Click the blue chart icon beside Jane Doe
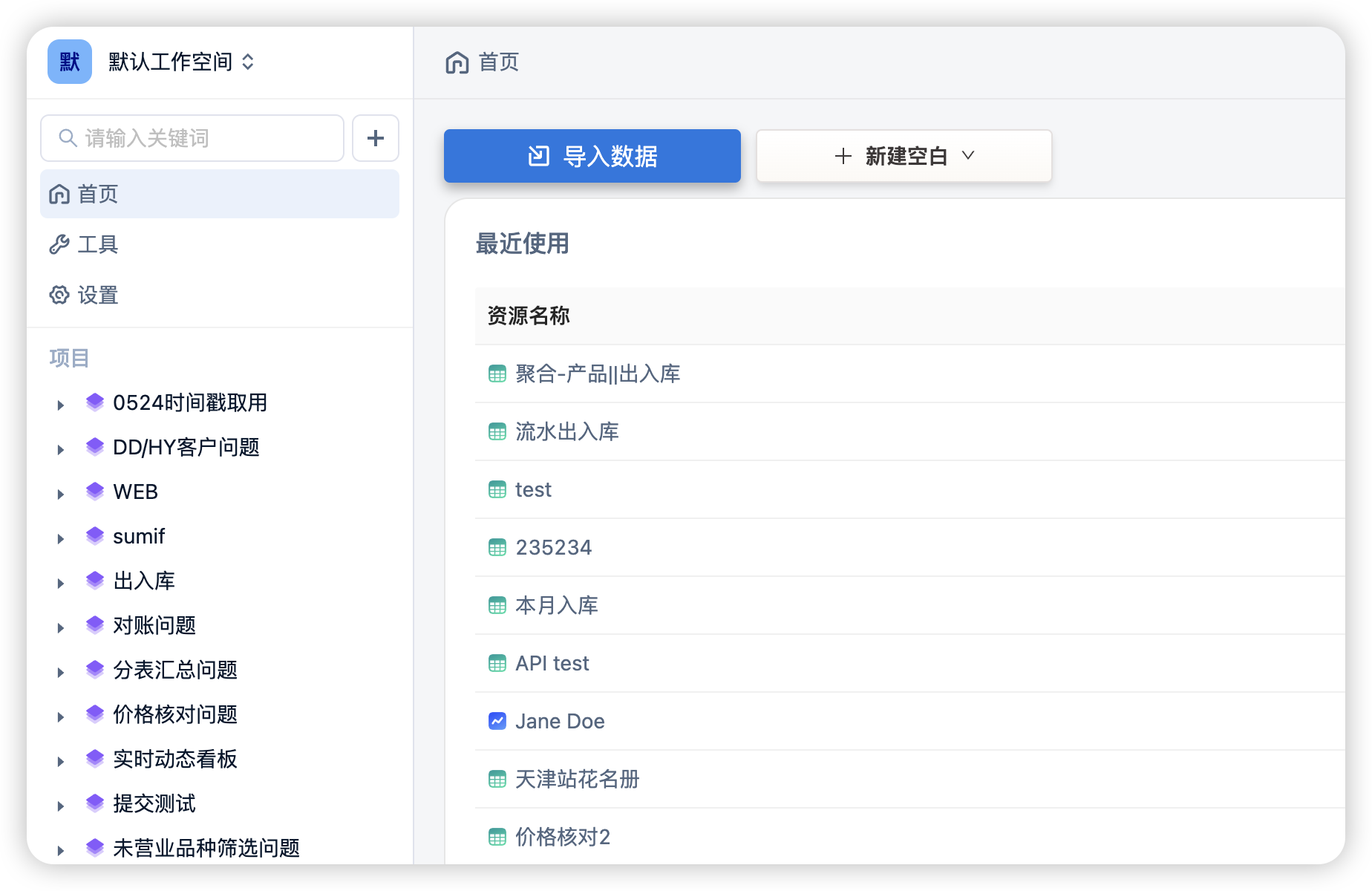The width and height of the screenshot is (1372, 891). point(497,721)
